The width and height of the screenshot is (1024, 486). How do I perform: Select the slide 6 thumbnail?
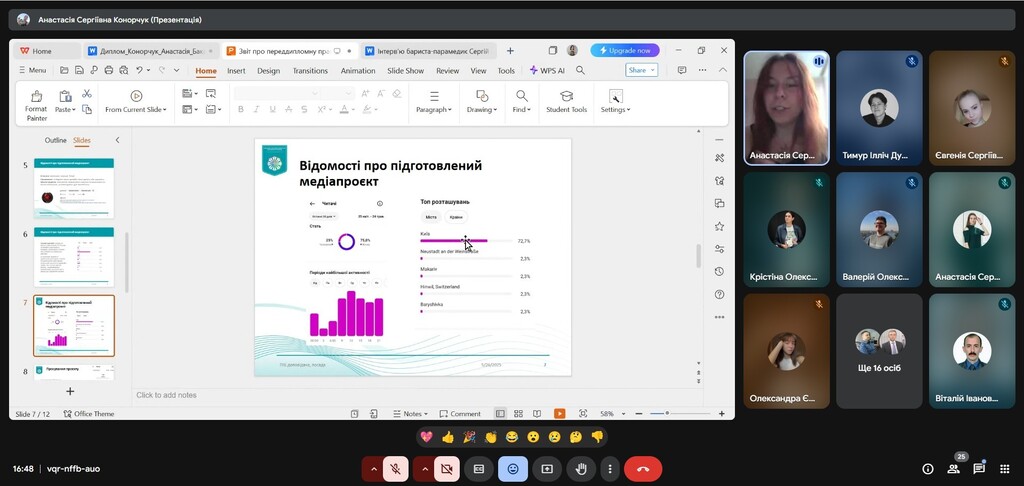(x=74, y=257)
